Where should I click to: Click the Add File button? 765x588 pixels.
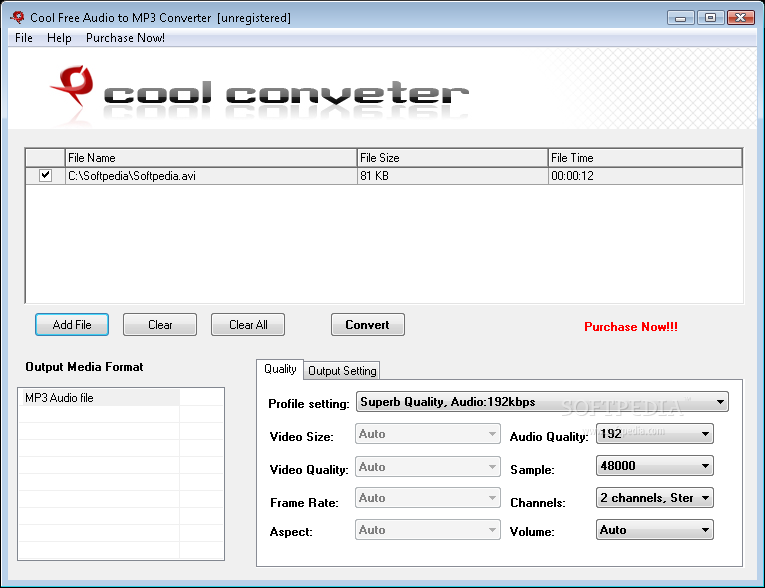click(x=72, y=324)
